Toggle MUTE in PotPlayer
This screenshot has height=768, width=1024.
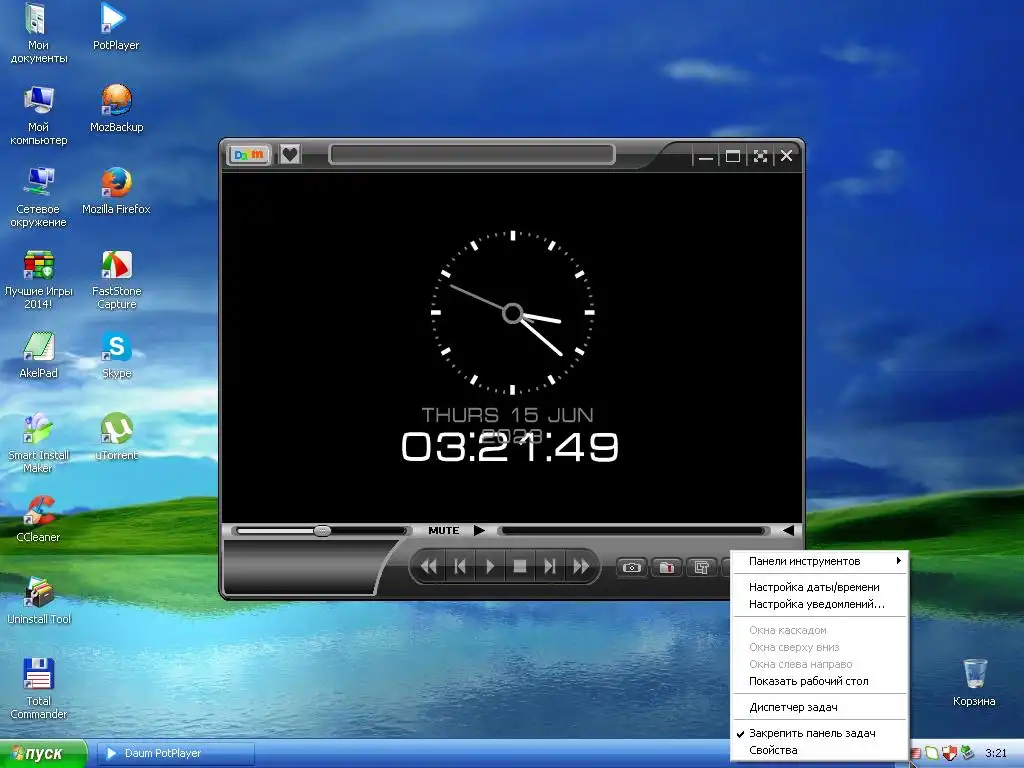[443, 530]
